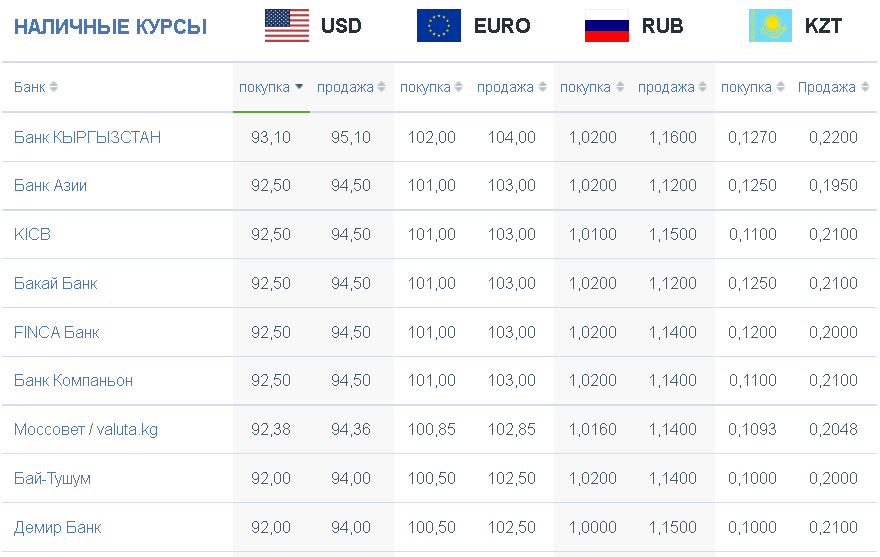Open the Бакай Банк link
Screen dimensions: 880x557
click(x=56, y=284)
